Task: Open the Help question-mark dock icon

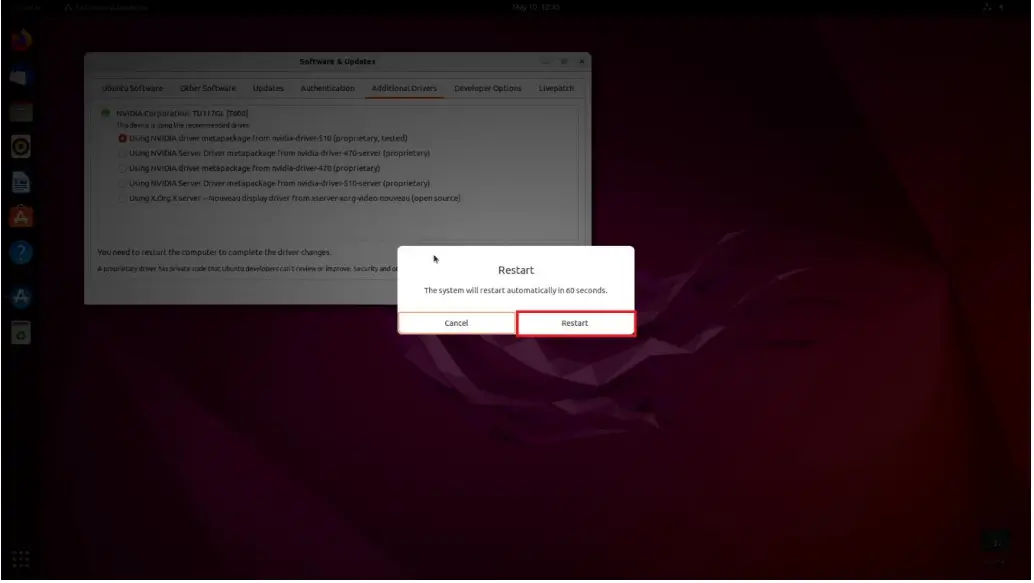Action: pyautogui.click(x=21, y=253)
